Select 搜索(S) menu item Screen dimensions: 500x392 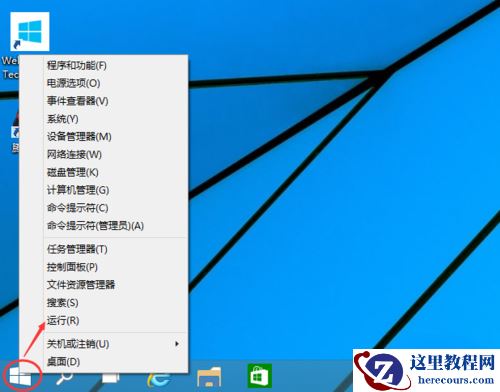point(104,303)
